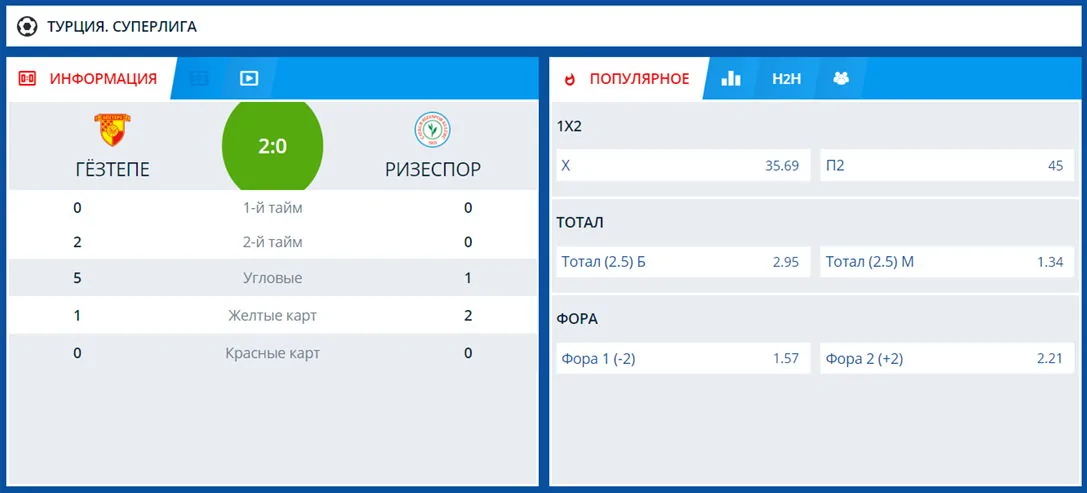This screenshot has height=493, width=1087.
Task: Select the Информация tab label
Action: click(103, 78)
